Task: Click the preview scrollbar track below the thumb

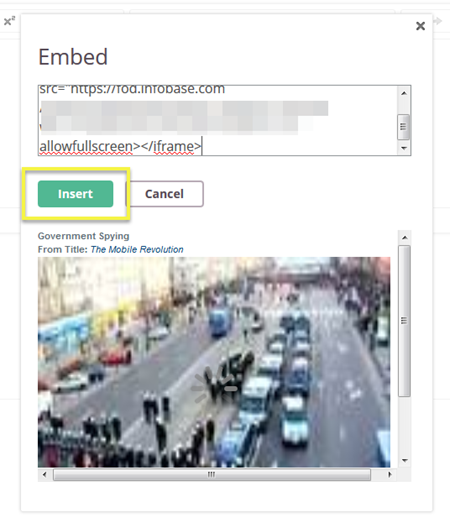Action: (405, 426)
